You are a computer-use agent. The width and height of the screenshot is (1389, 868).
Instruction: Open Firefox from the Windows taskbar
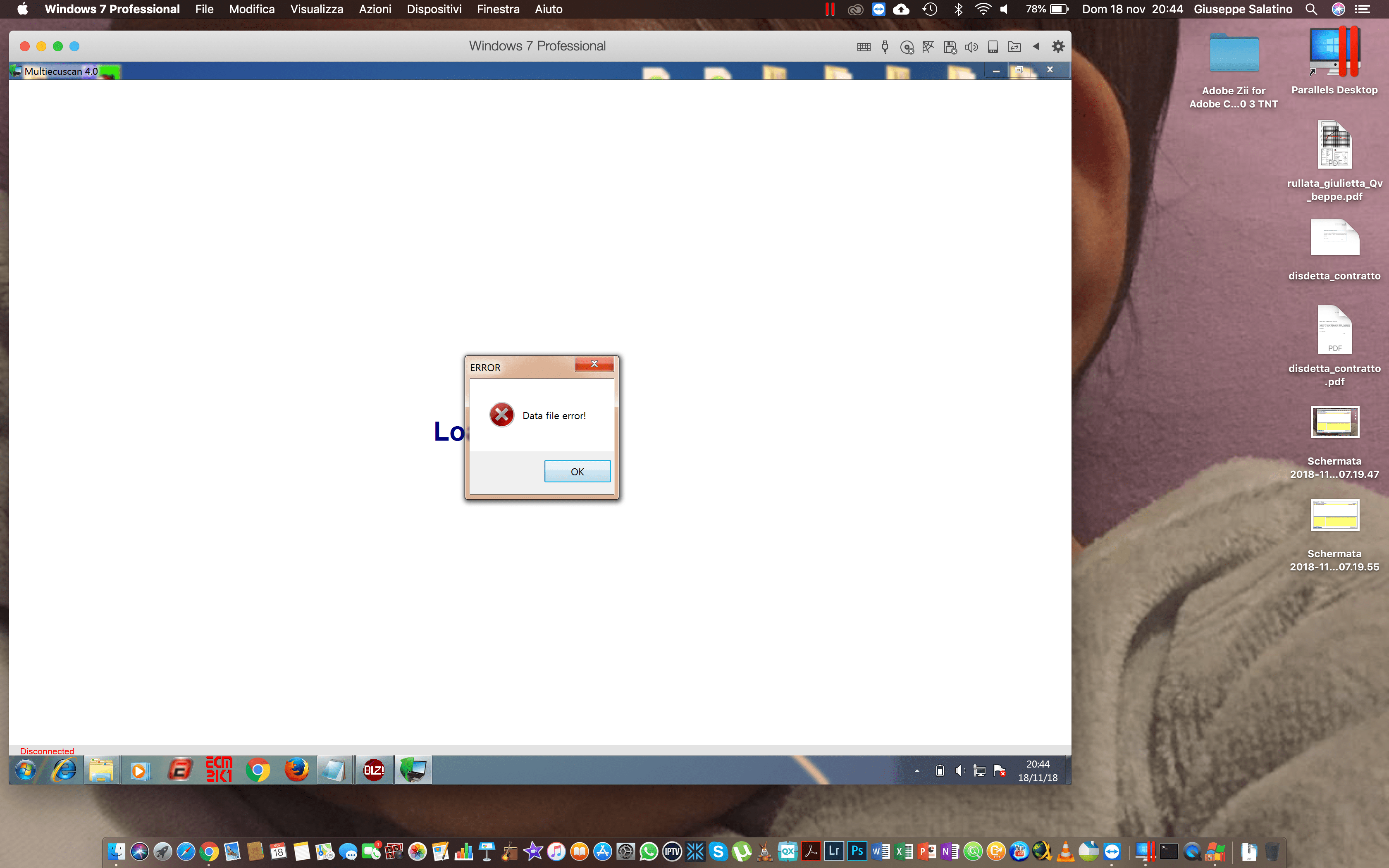click(x=296, y=770)
